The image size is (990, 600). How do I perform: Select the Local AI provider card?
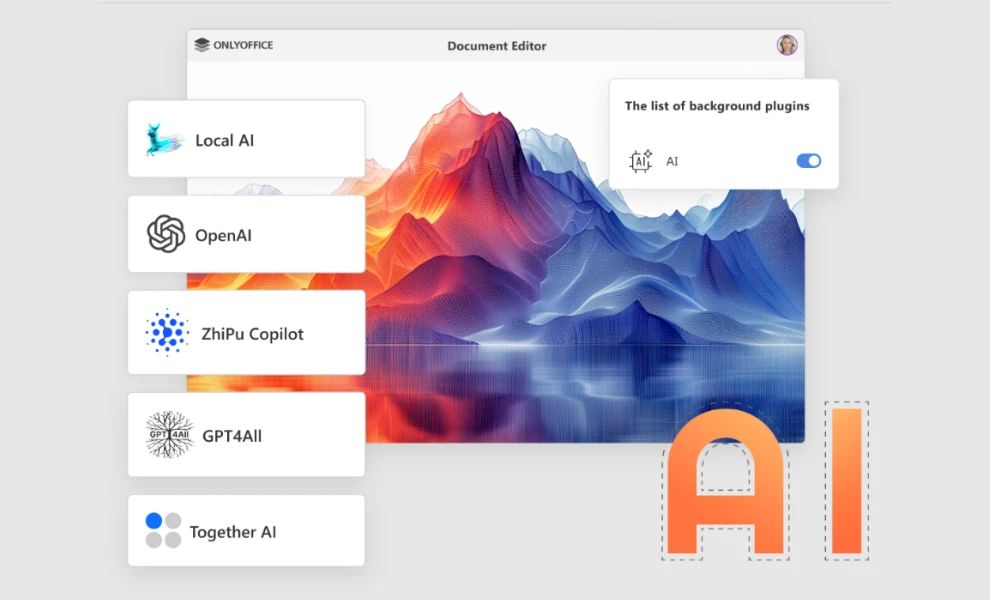pyautogui.click(x=246, y=139)
